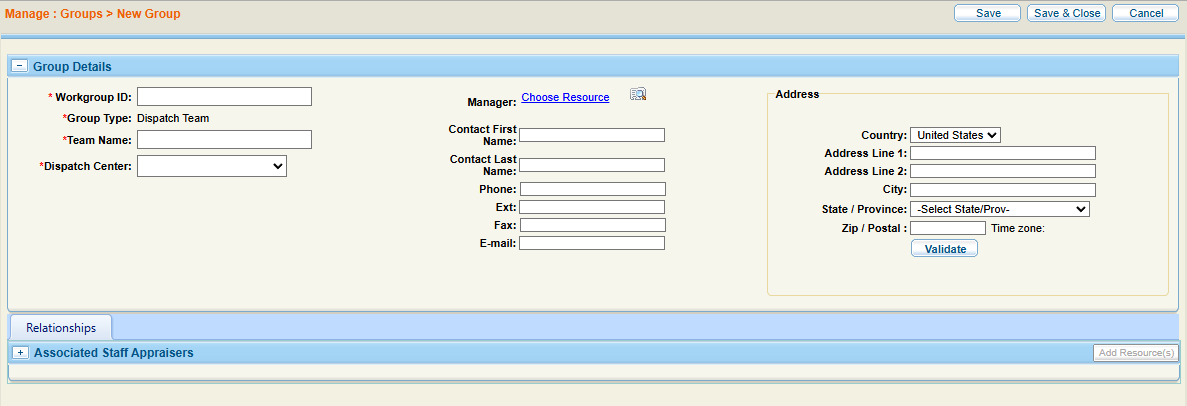Select the Contact Last Name field

[592, 165]
